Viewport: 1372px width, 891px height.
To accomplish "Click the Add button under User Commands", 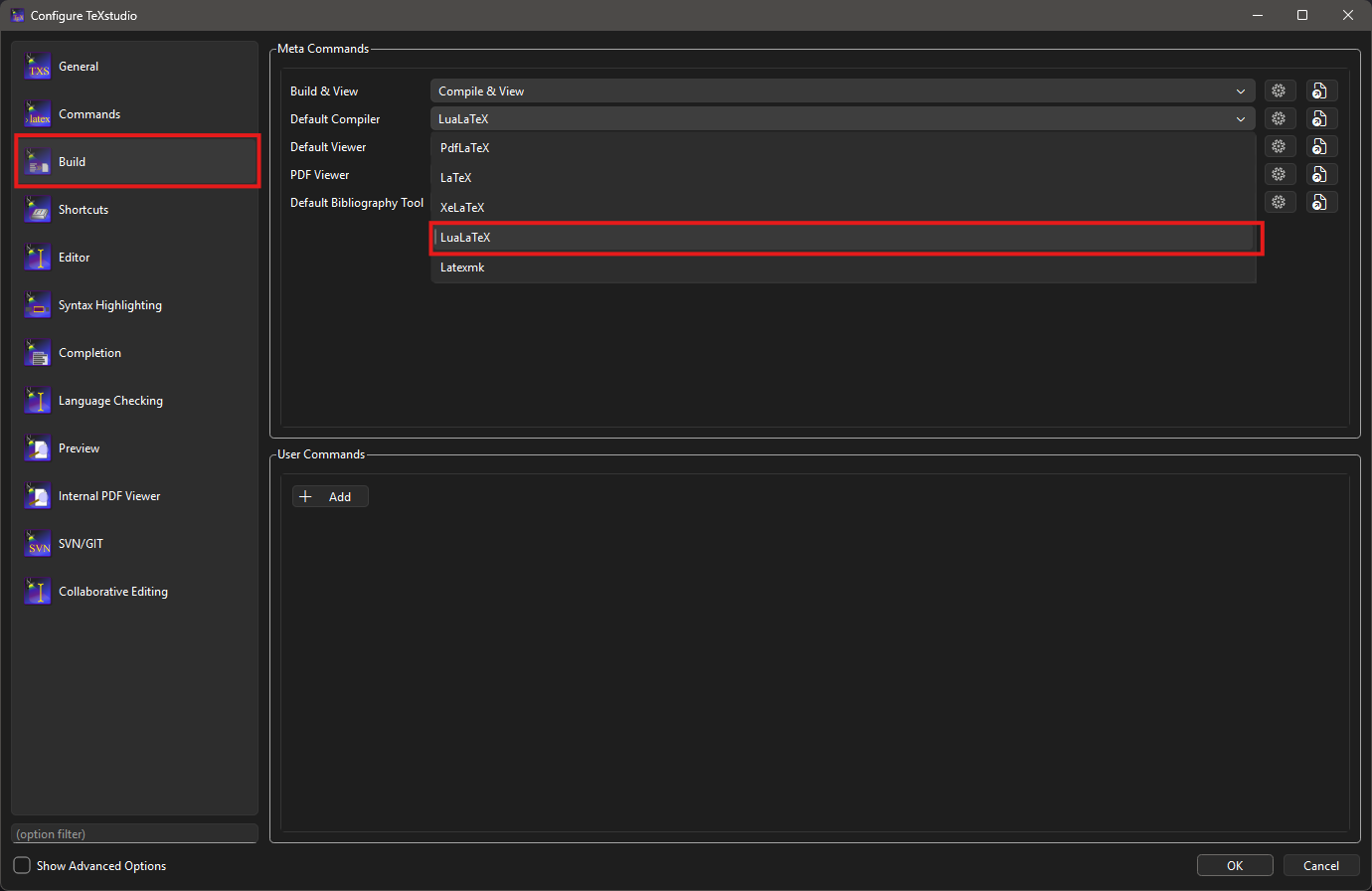I will tap(329, 496).
